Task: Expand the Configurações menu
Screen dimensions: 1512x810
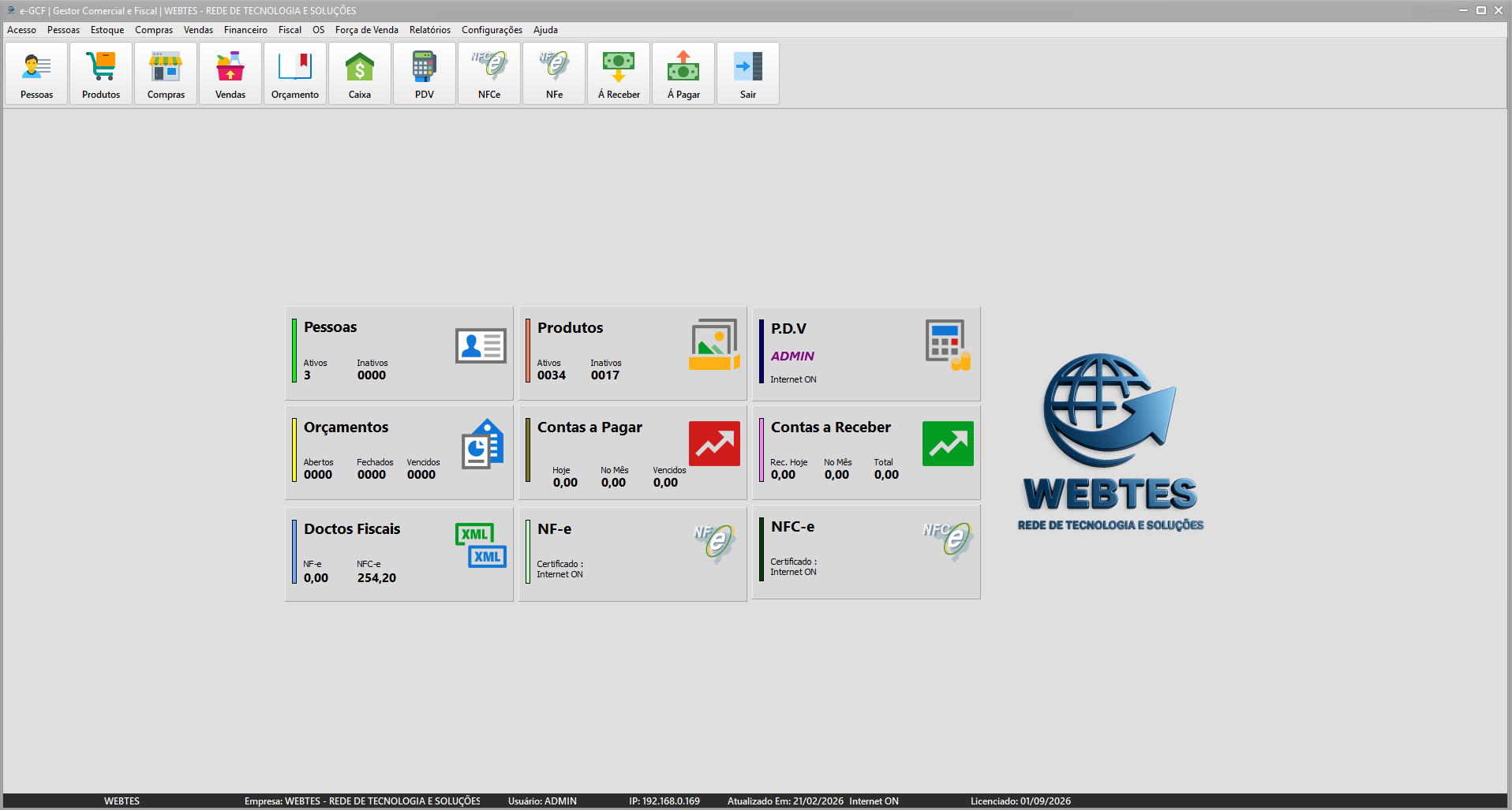Action: [x=492, y=30]
